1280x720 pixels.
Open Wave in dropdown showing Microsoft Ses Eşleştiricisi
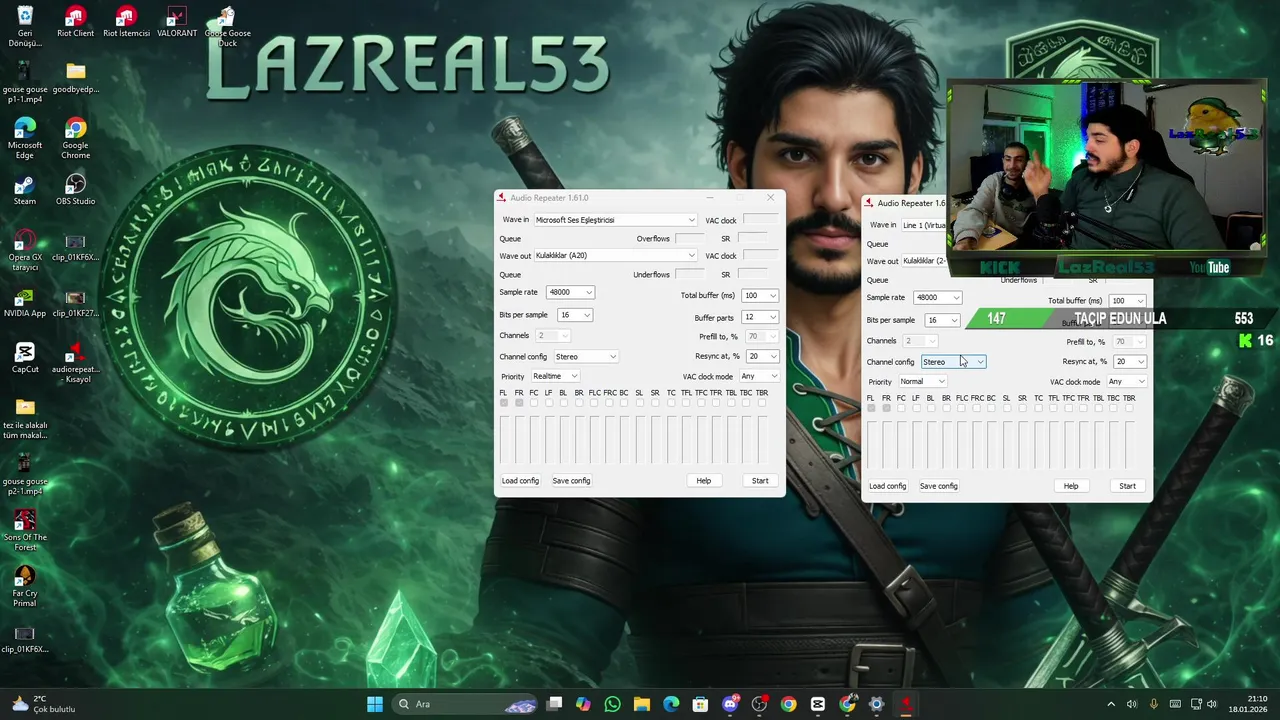(615, 220)
